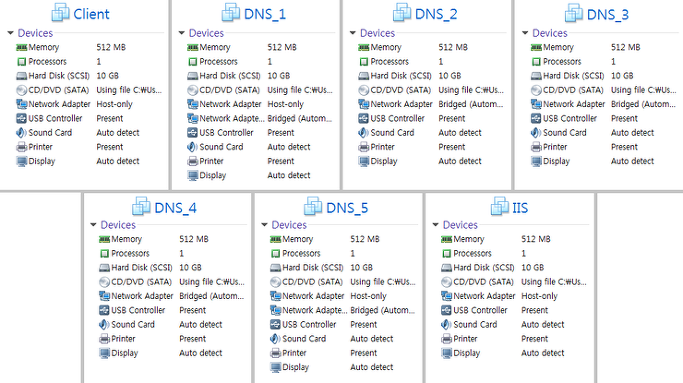Select Printer label in DNS_3
Viewport: 683px width, 383px height.
click(x=555, y=147)
